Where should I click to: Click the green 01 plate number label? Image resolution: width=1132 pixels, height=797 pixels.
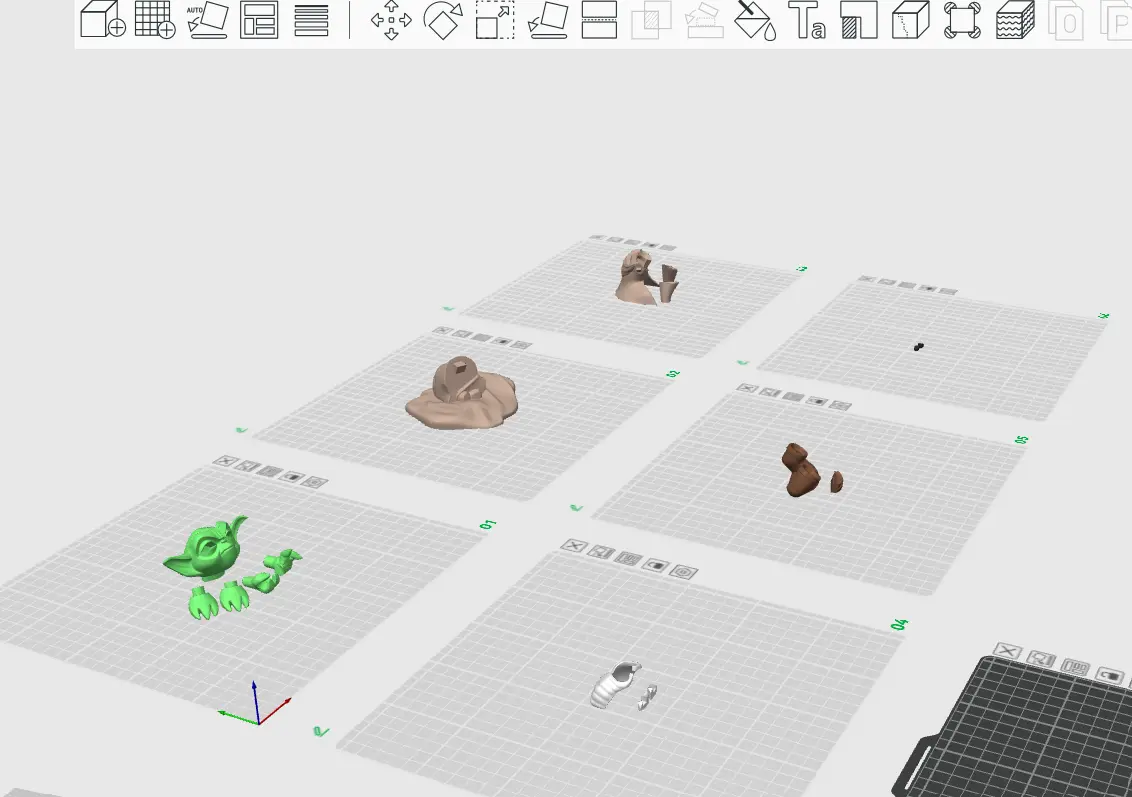tap(489, 525)
